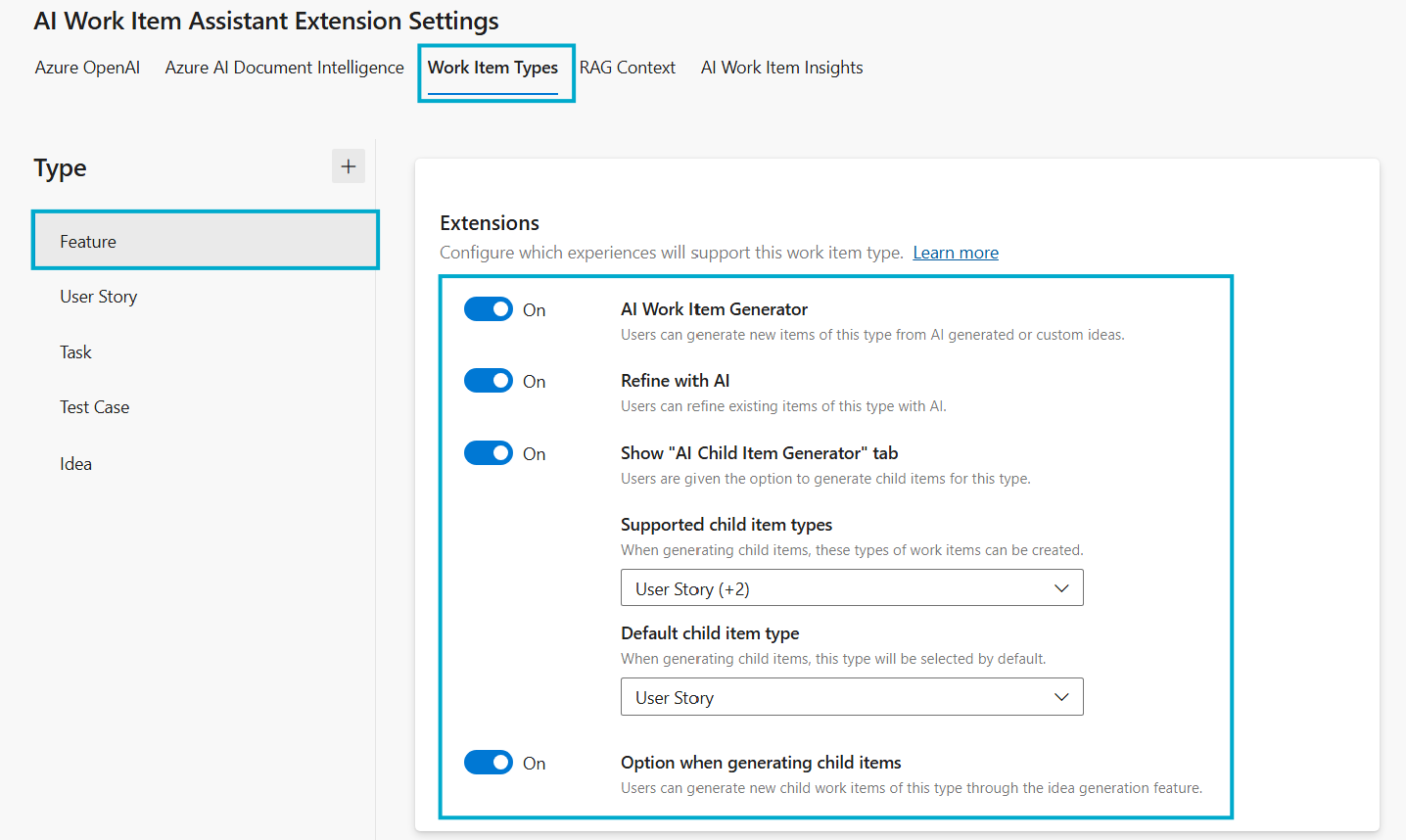Disable Option when generating child items
The width and height of the screenshot is (1406, 840).
488,762
